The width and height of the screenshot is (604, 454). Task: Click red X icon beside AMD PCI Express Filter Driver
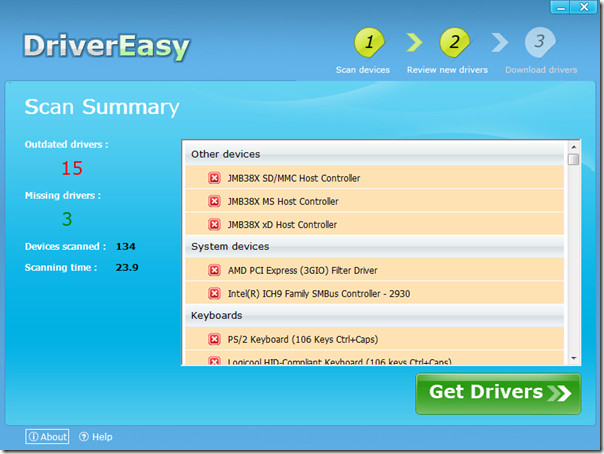point(214,270)
